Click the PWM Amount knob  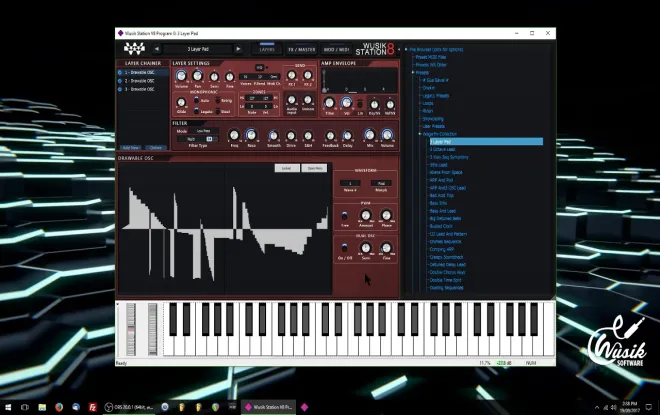pyautogui.click(x=366, y=215)
